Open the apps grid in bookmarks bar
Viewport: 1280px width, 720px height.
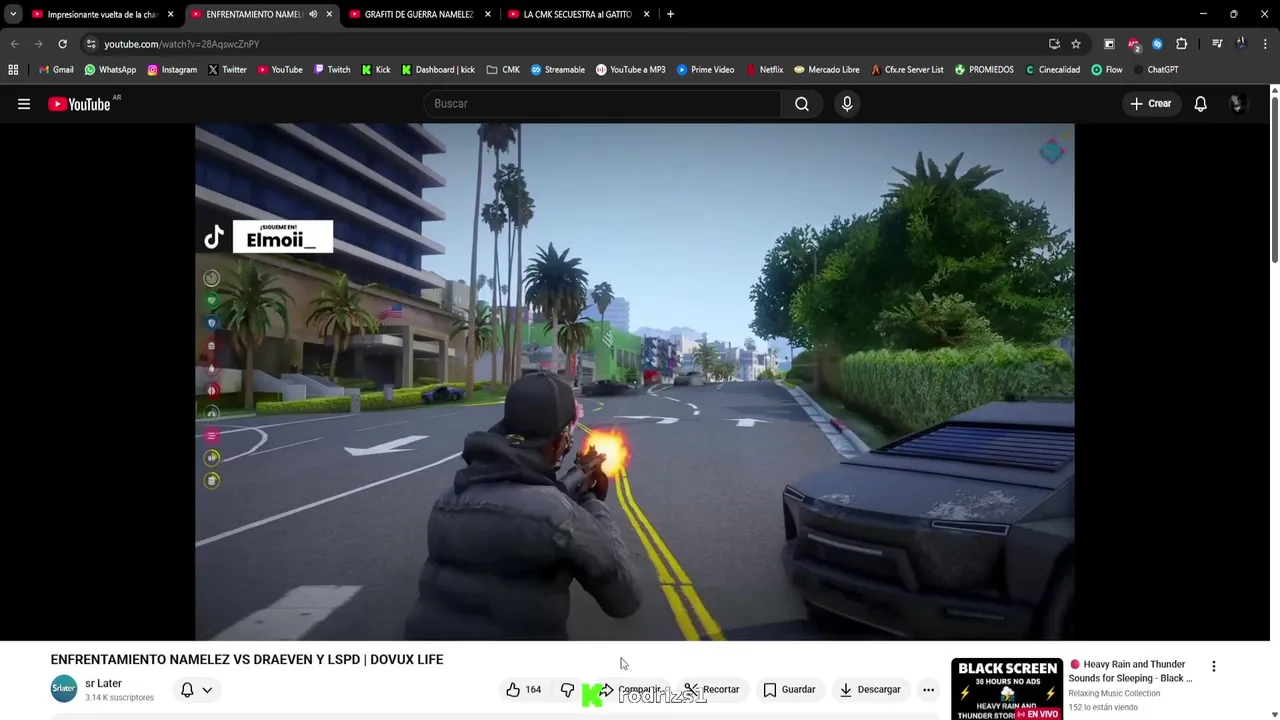13,70
